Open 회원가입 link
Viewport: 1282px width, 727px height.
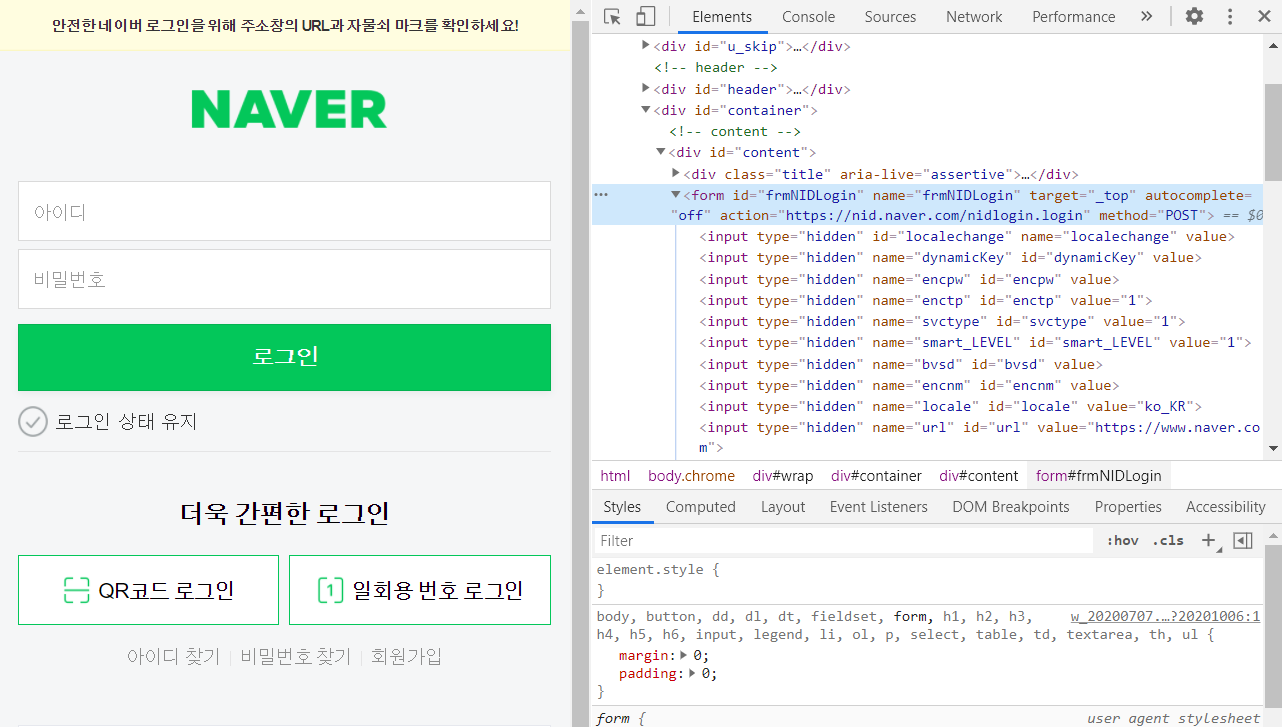pos(406,657)
